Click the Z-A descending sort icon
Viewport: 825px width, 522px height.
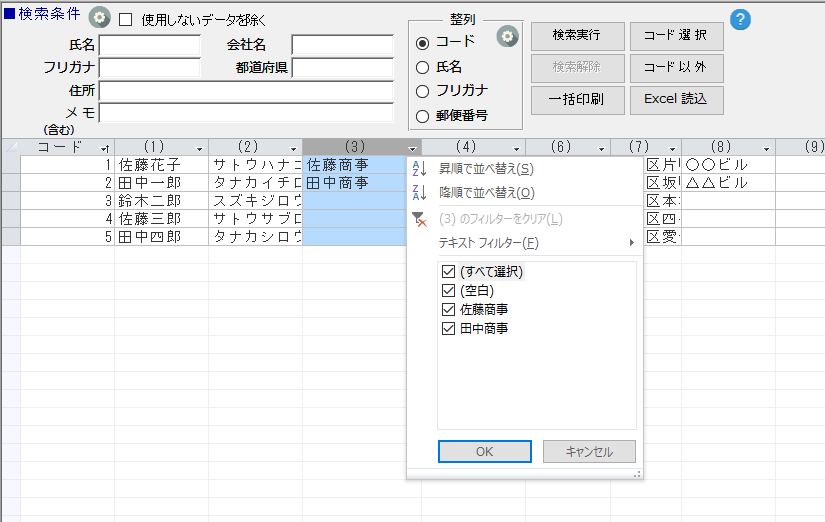(x=419, y=193)
